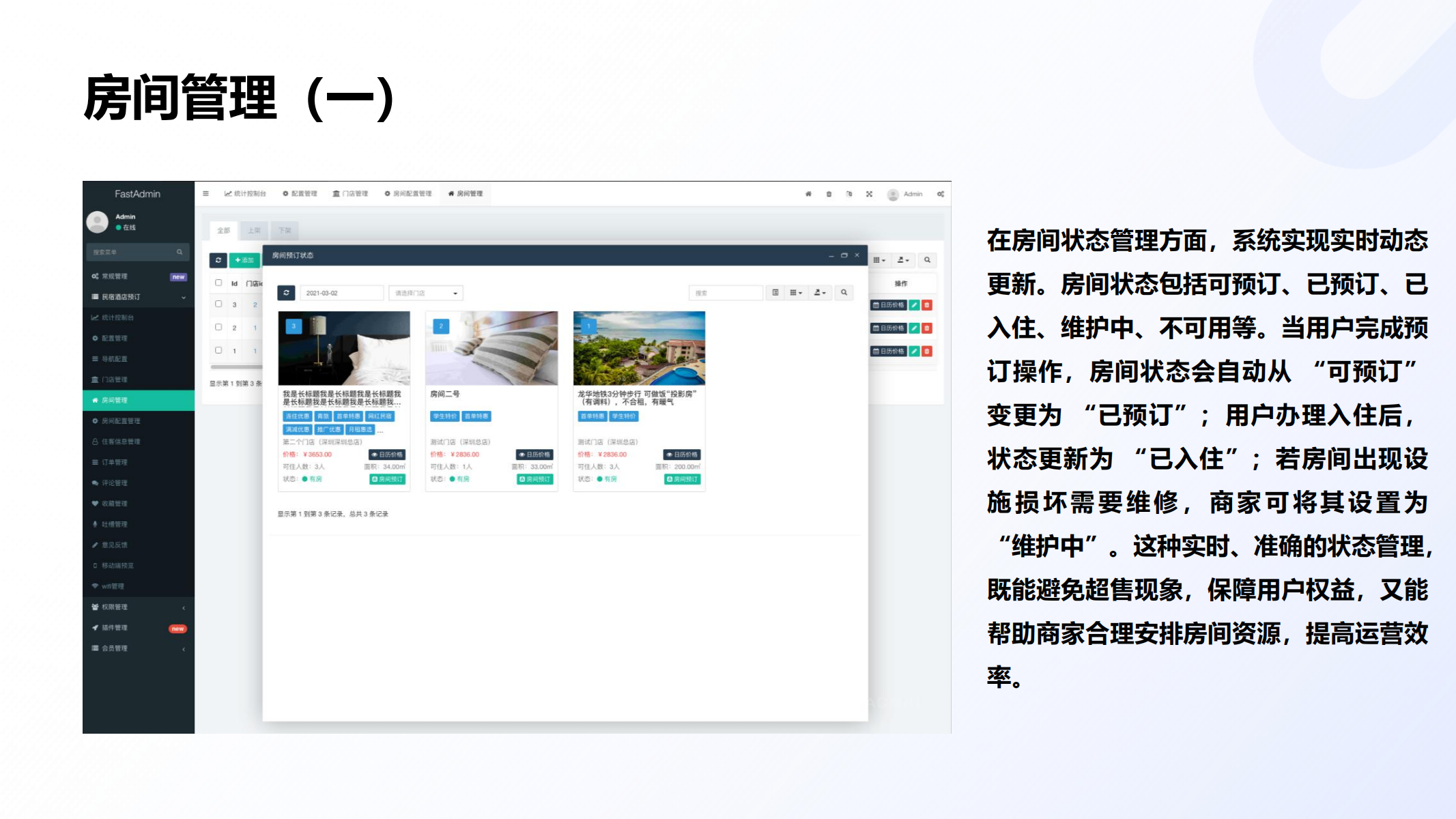The height and width of the screenshot is (819, 1456).
Task: Check the checkbox for row Id 3
Action: 218,304
